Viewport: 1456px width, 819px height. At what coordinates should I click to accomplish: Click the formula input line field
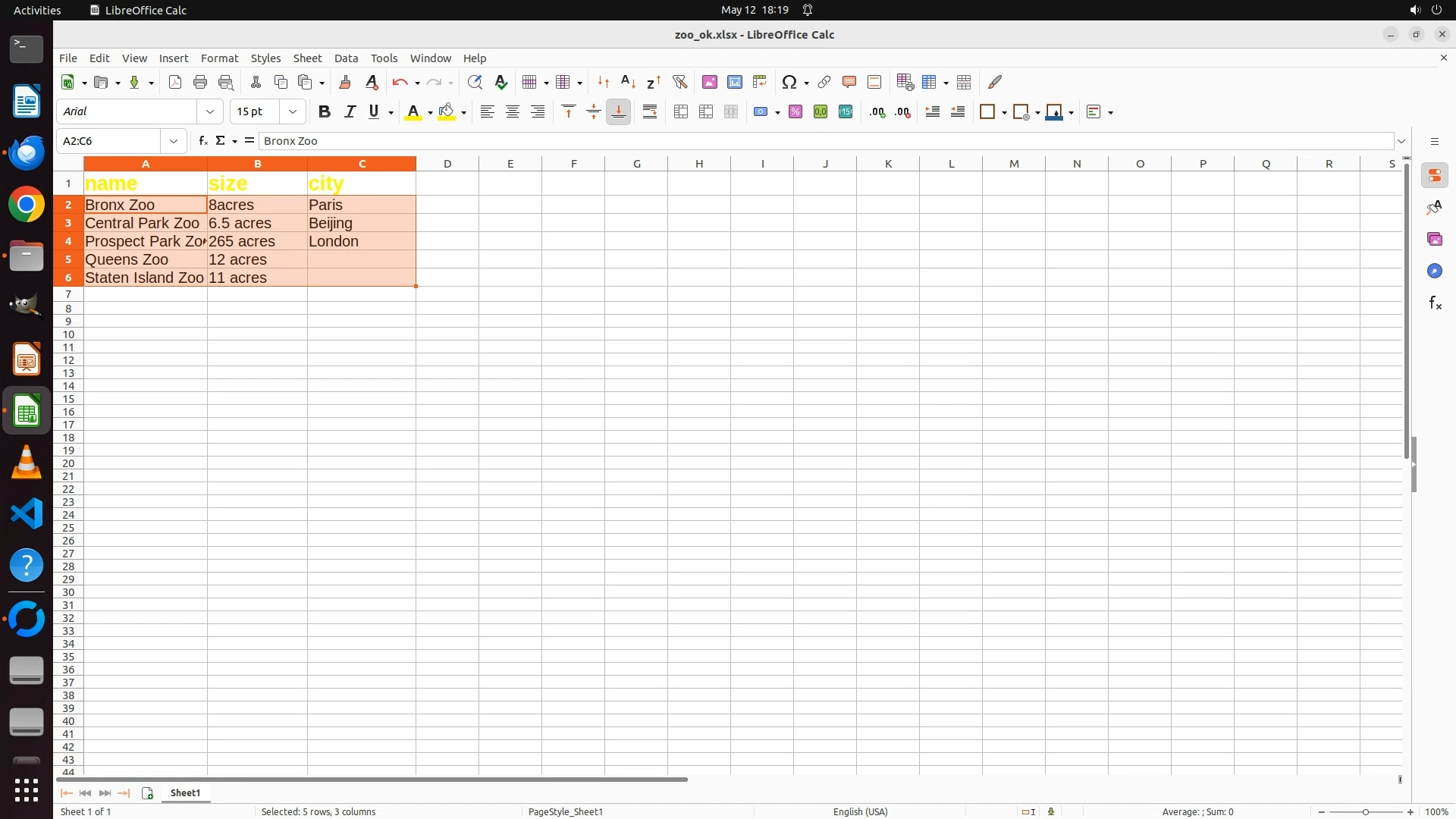825,140
